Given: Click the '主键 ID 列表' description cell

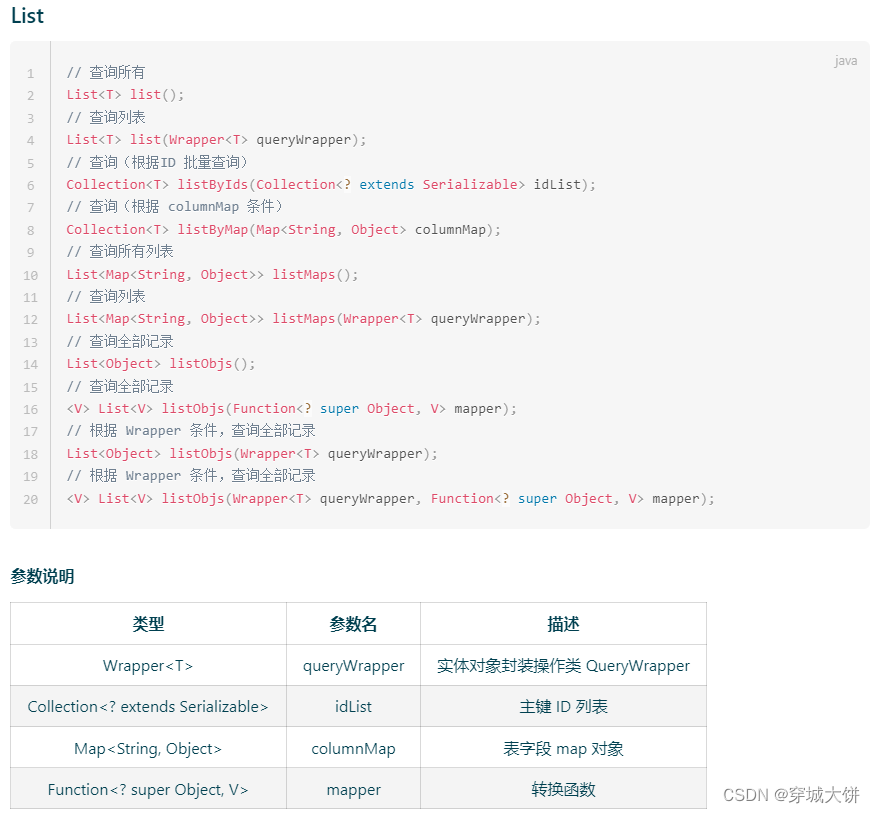Looking at the screenshot, I should pos(563,706).
